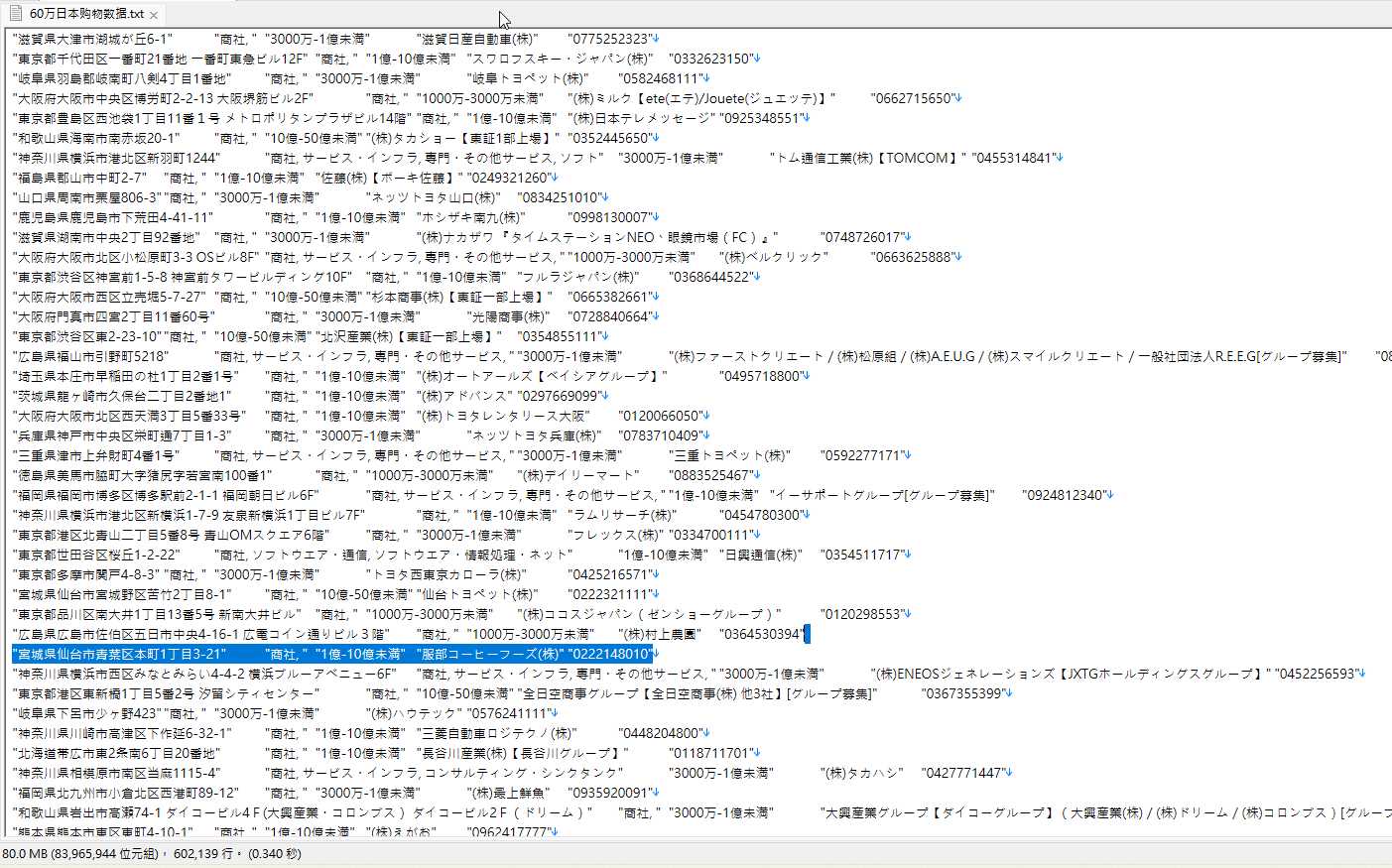Viewport: 1392px width, 868px height.
Task: Click phone number 0592277171
Action: point(861,455)
